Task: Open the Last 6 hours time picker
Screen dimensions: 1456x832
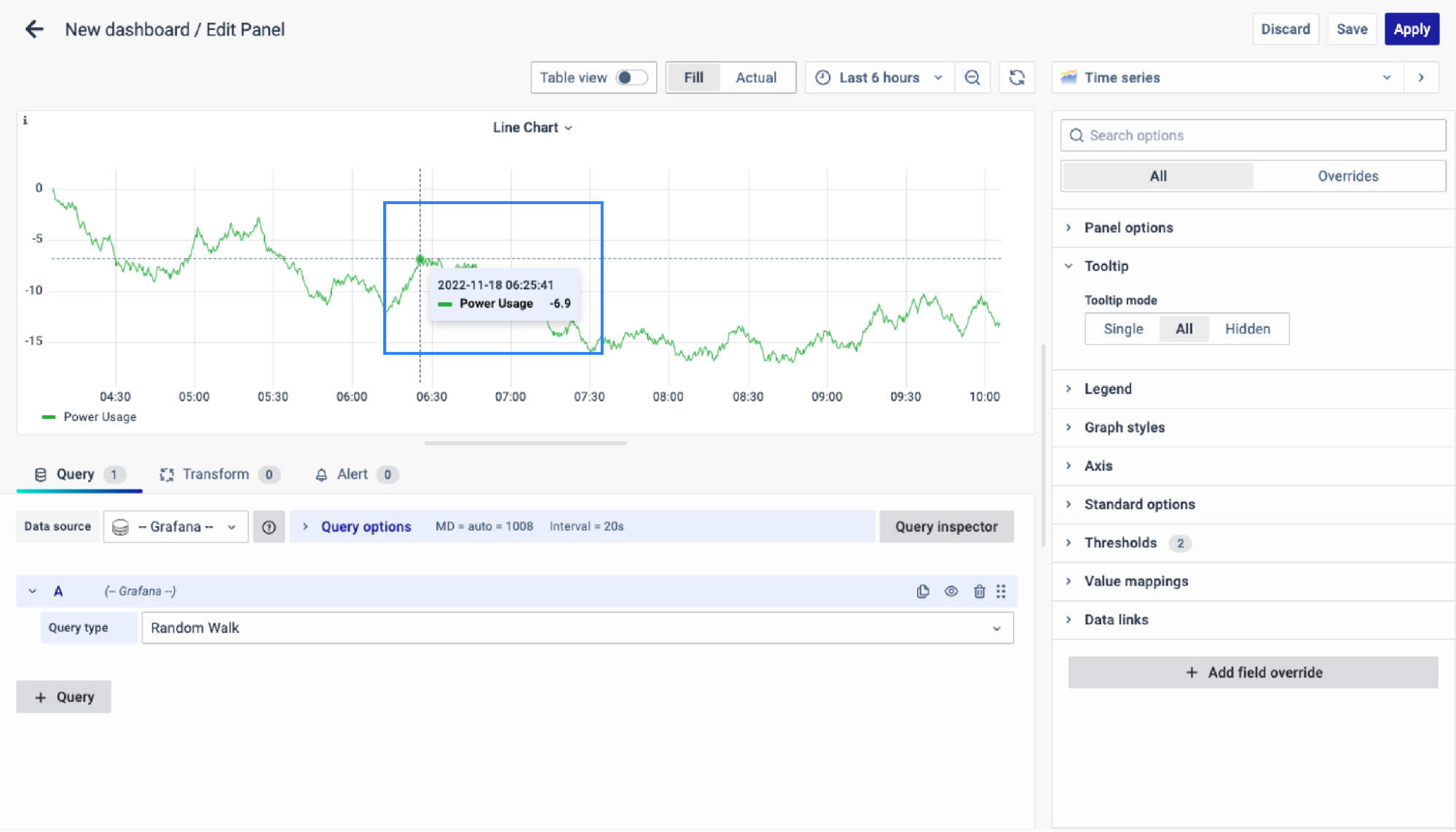Action: (879, 77)
